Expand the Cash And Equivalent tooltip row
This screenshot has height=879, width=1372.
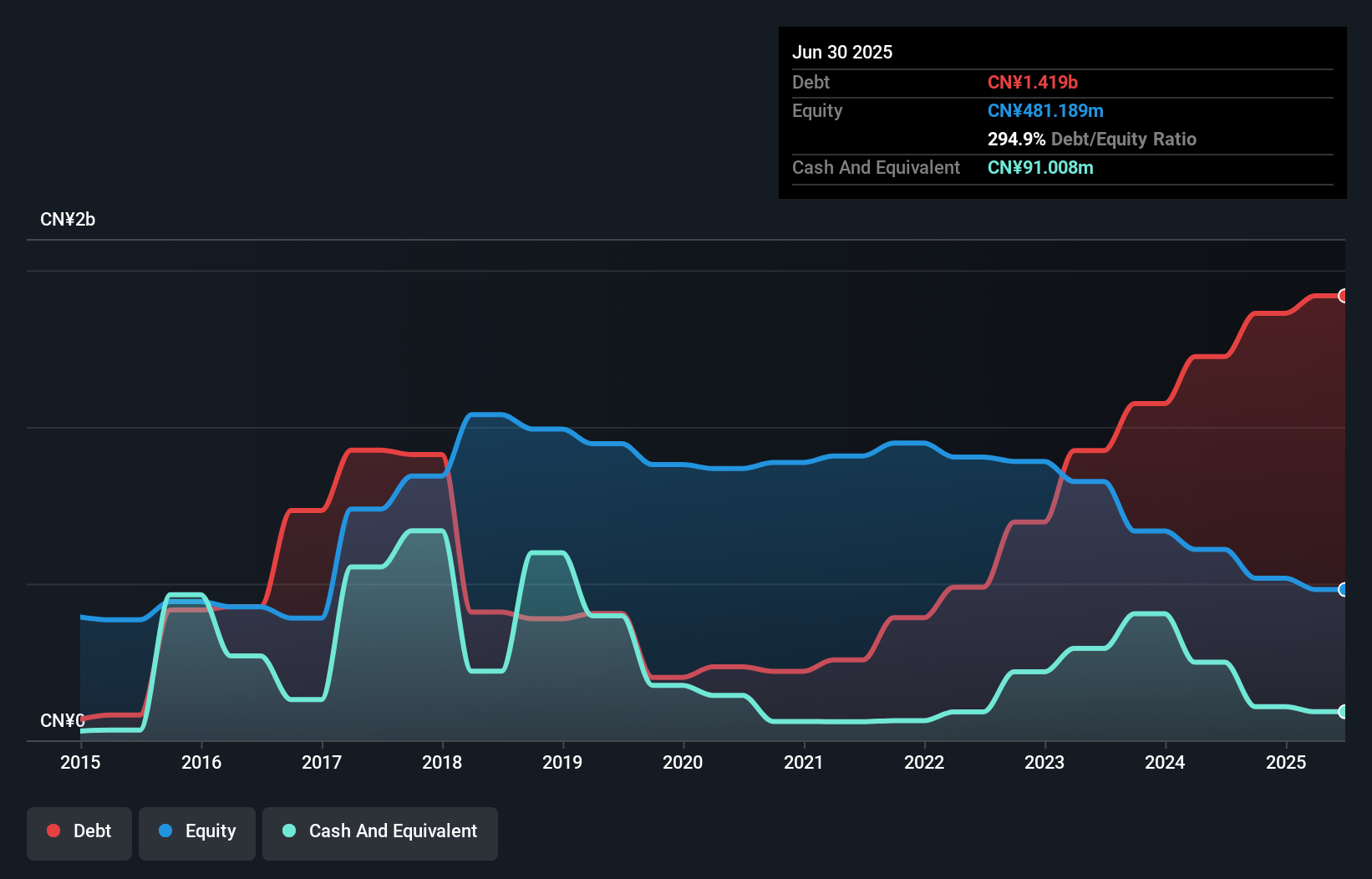click(875, 167)
